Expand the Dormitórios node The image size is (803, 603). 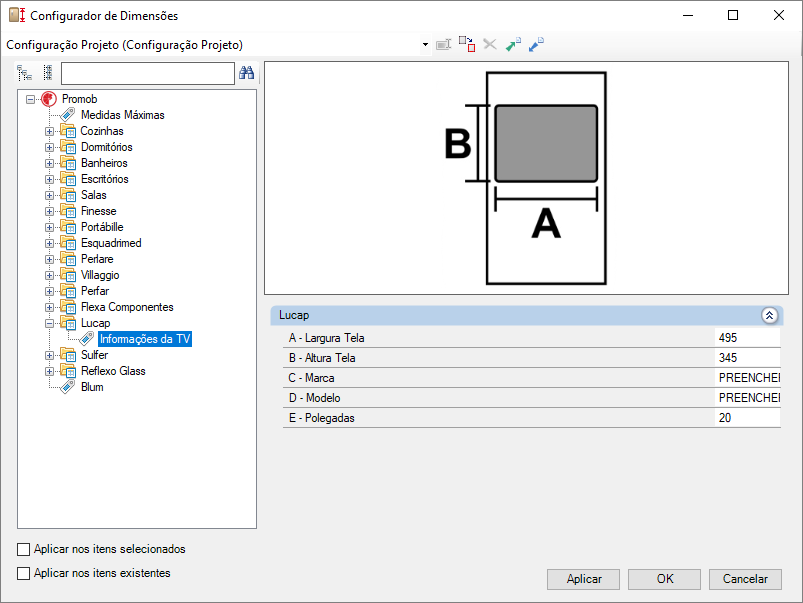tap(49, 148)
